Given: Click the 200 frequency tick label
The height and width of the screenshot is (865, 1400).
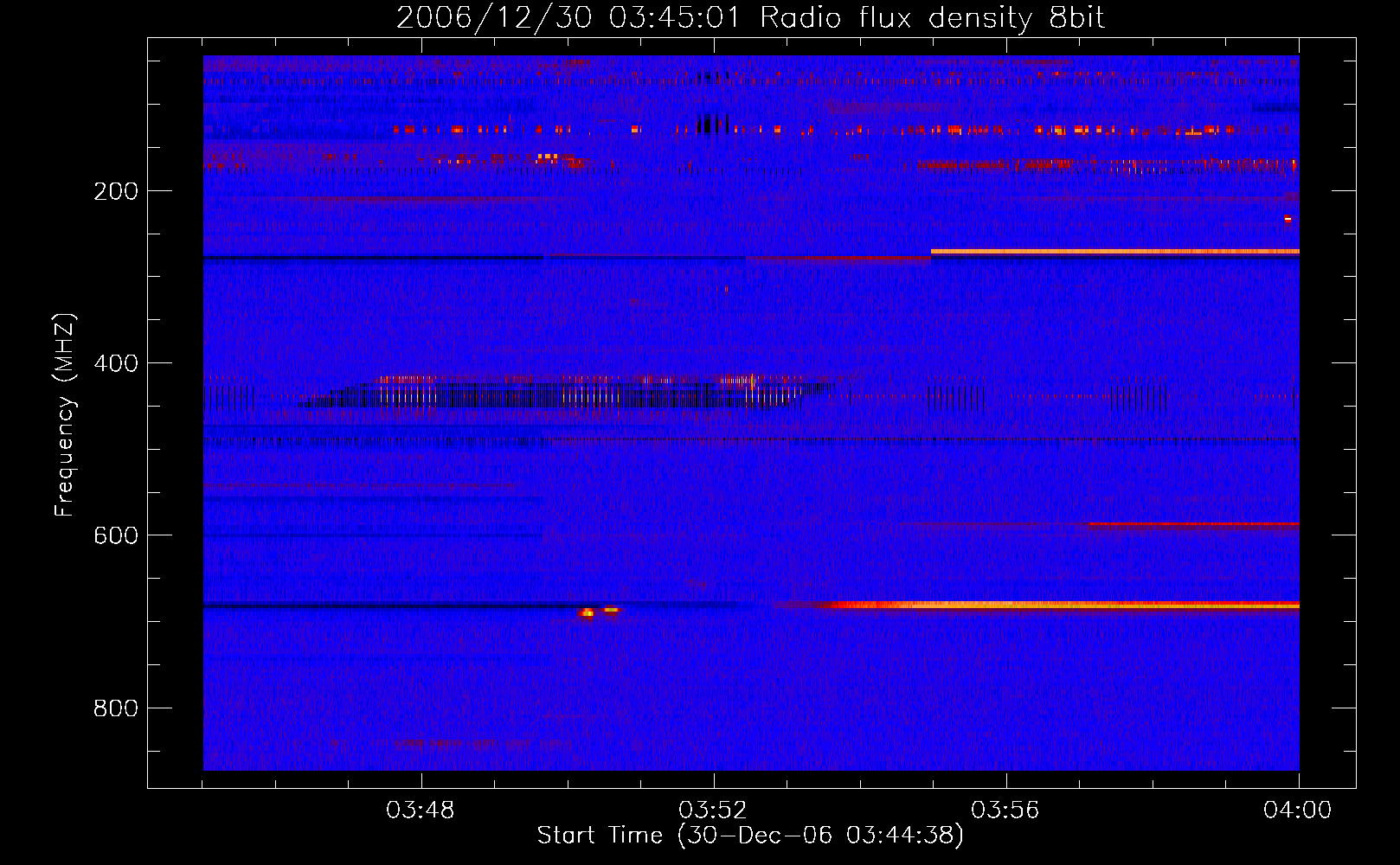Looking at the screenshot, I should pos(116,191).
